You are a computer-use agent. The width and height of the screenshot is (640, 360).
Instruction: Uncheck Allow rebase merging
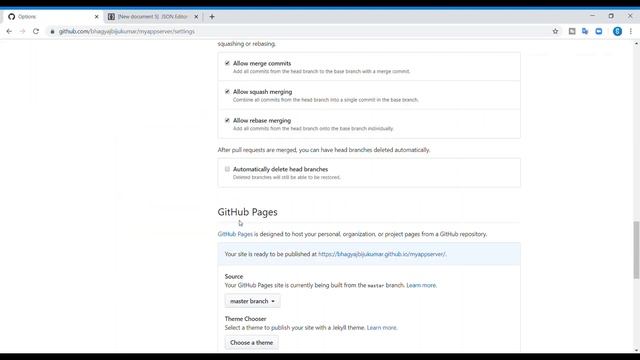click(227, 120)
